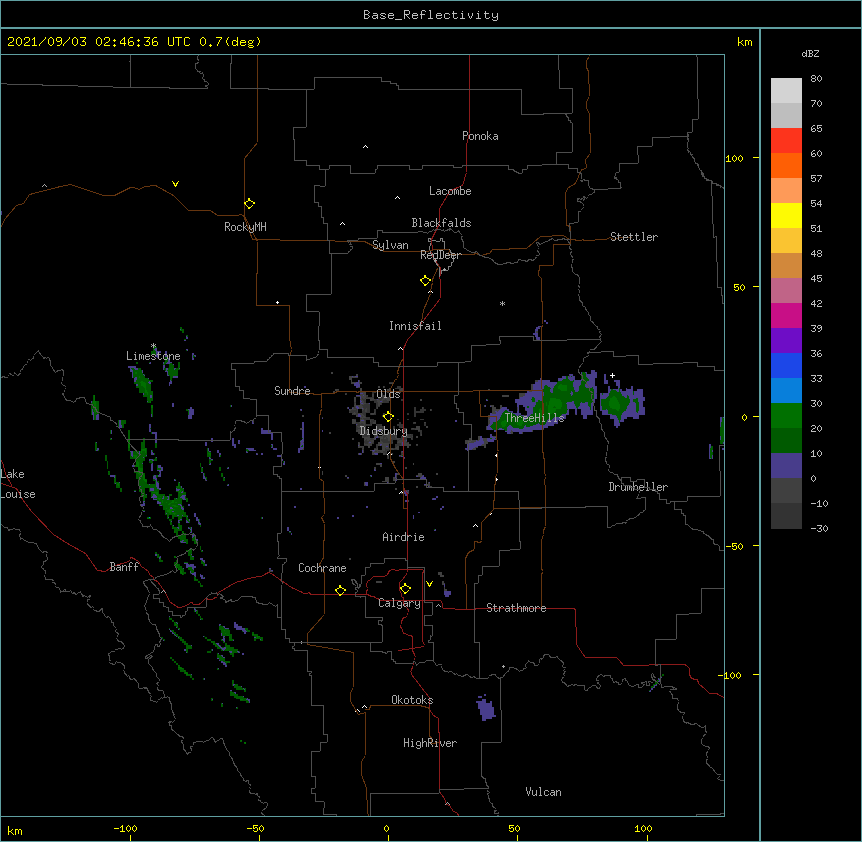Click the 45 value in dBZ legend
Viewport: 862px width, 842px height.
point(816,278)
